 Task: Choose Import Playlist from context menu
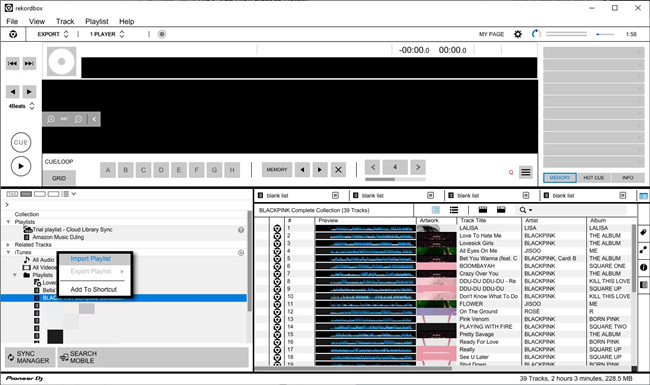click(90, 259)
